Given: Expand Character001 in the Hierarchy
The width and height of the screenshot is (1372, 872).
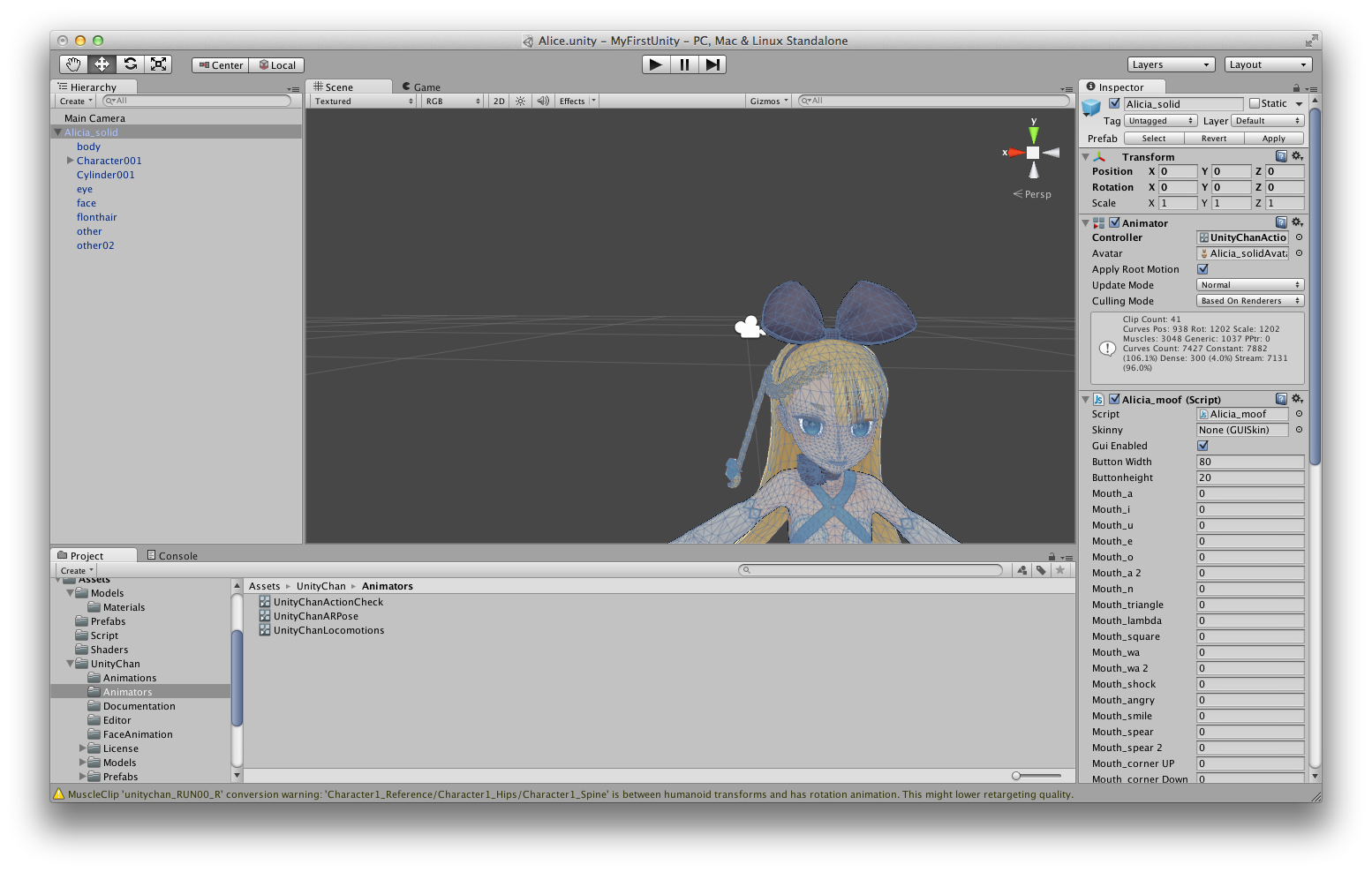Looking at the screenshot, I should click(x=70, y=161).
